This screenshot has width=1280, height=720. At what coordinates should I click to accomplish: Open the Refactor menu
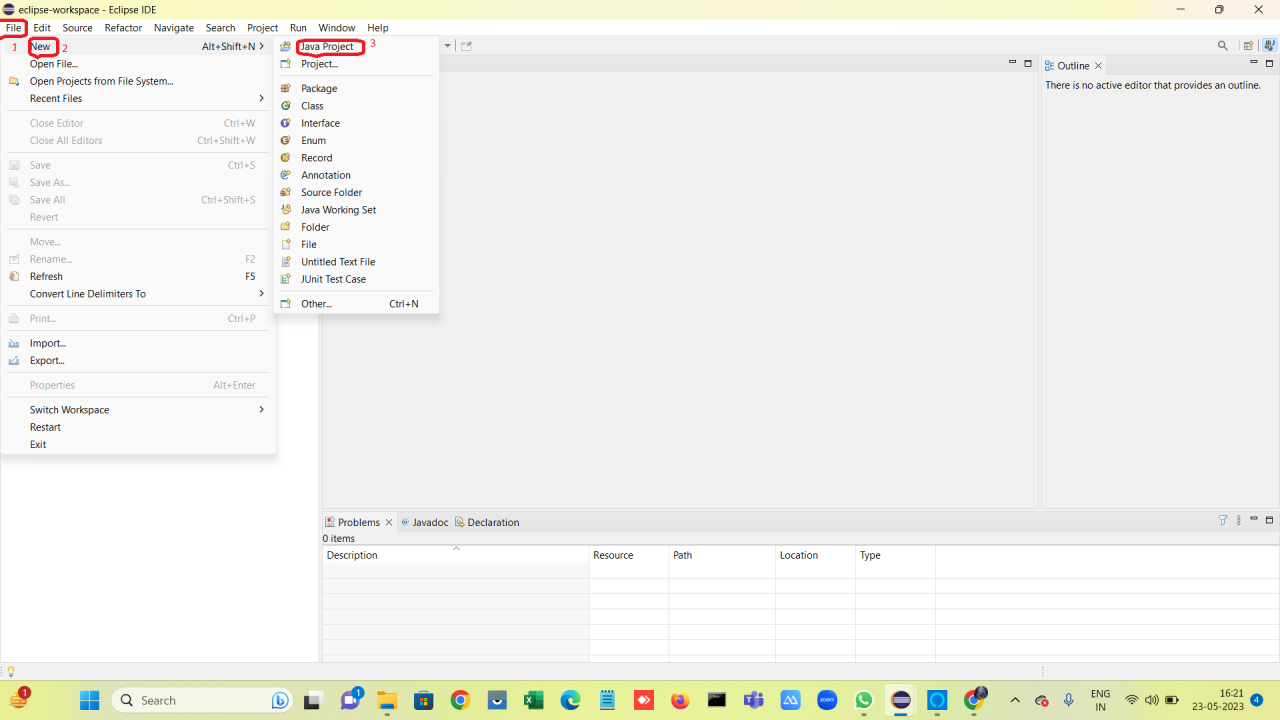coord(124,28)
